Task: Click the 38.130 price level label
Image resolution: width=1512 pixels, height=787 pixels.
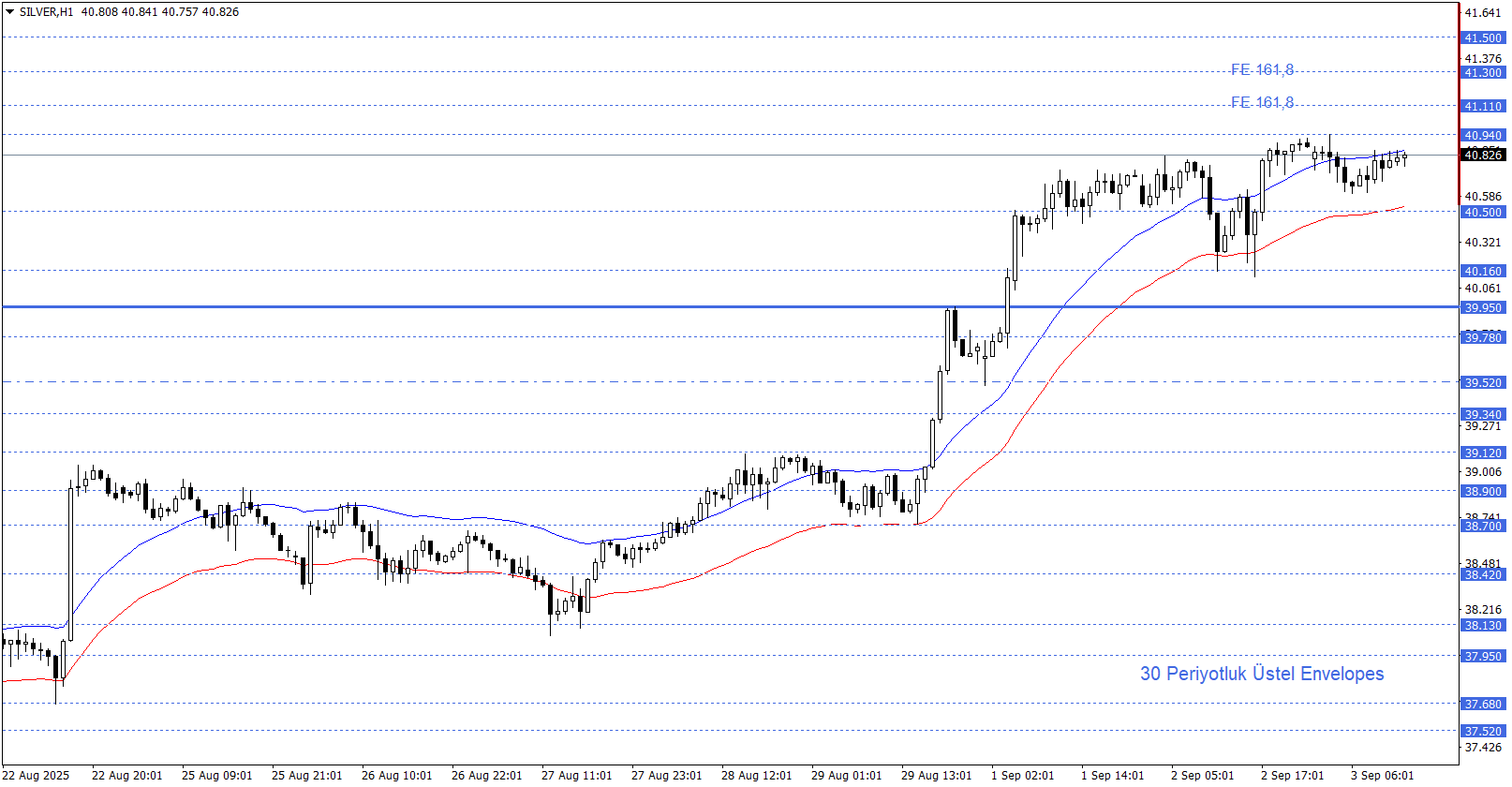Action: pos(1483,626)
